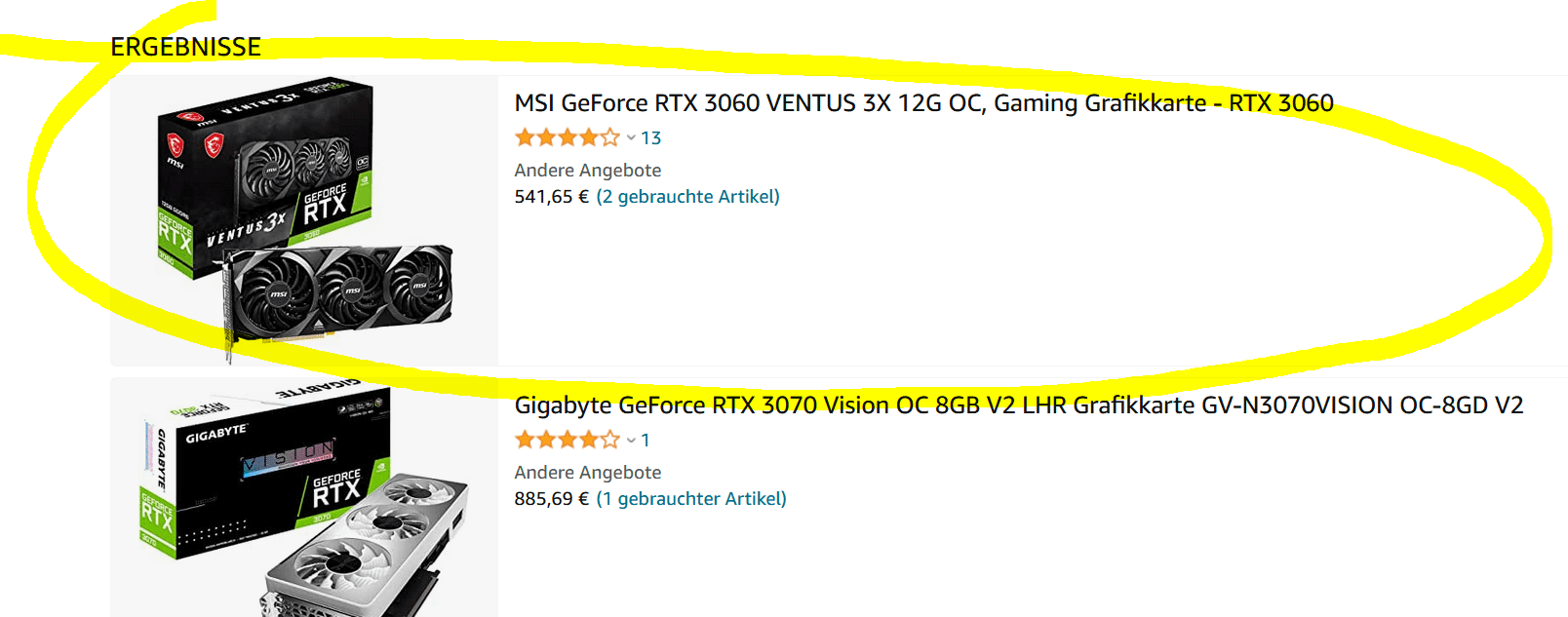The height and width of the screenshot is (617, 1568).
Task: Open the MSI RTX 3060 product image
Action: point(304,220)
